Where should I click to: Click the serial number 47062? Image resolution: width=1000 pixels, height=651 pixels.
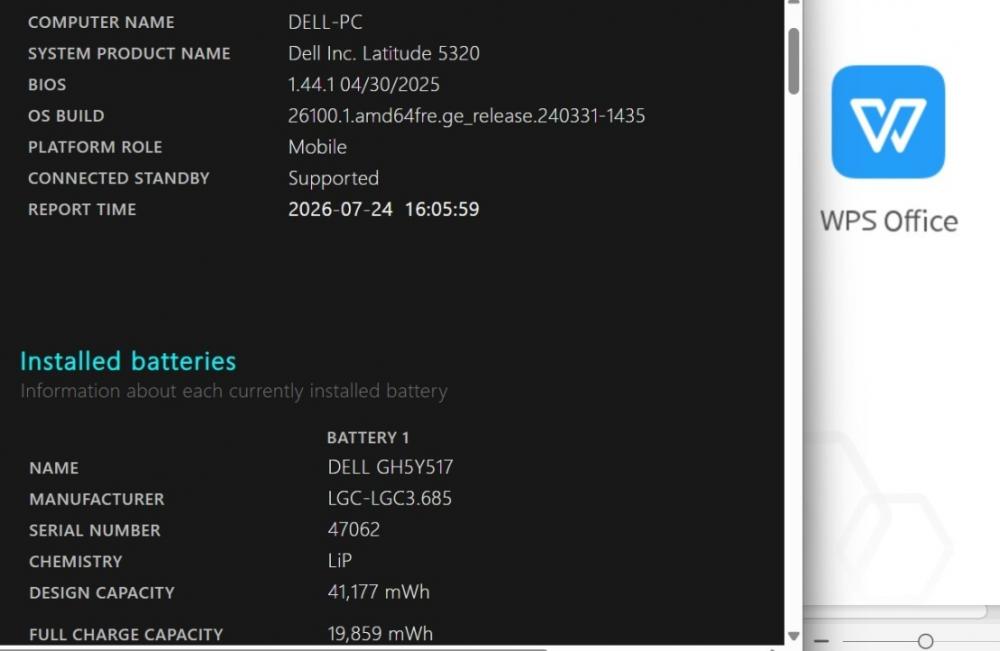[354, 530]
